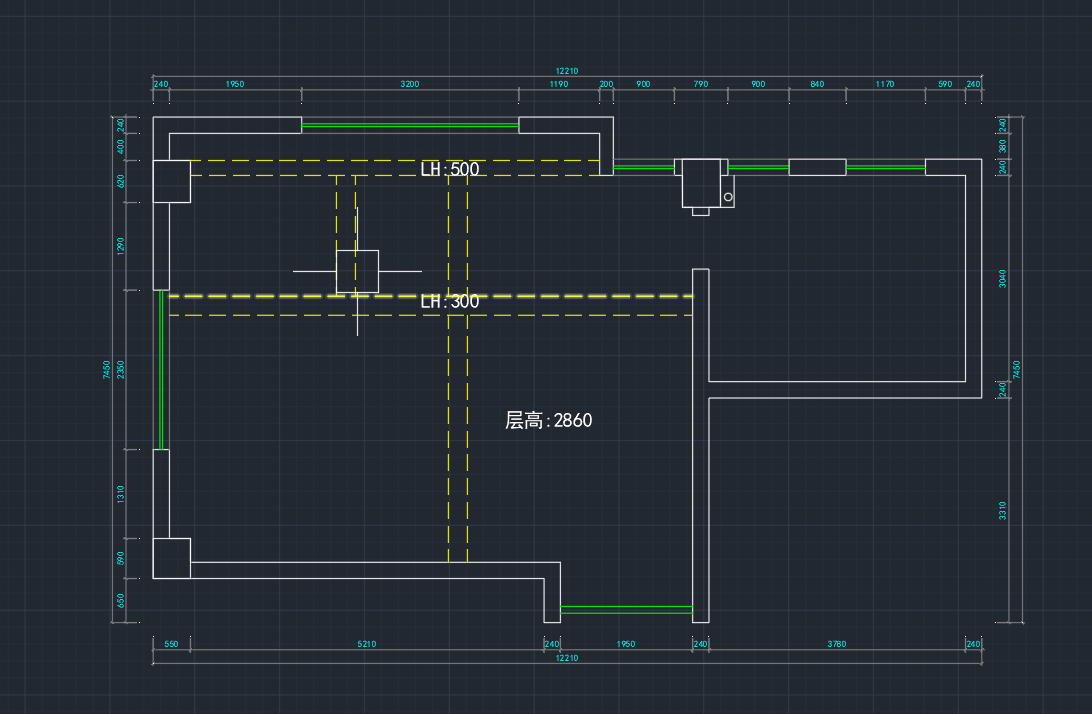This screenshot has width=1092, height=714.
Task: Click the 3040 dimension text
Action: [1002, 279]
